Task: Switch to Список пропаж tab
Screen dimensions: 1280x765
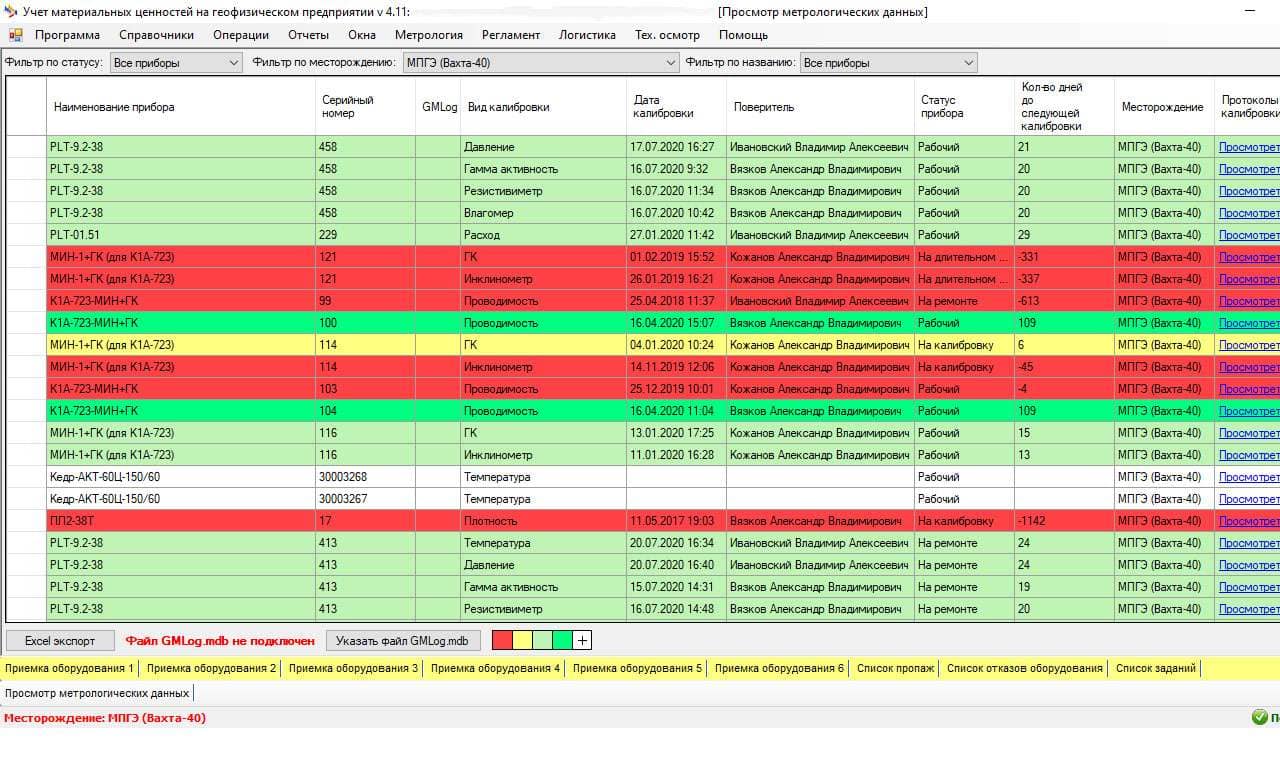Action: pyautogui.click(x=895, y=668)
